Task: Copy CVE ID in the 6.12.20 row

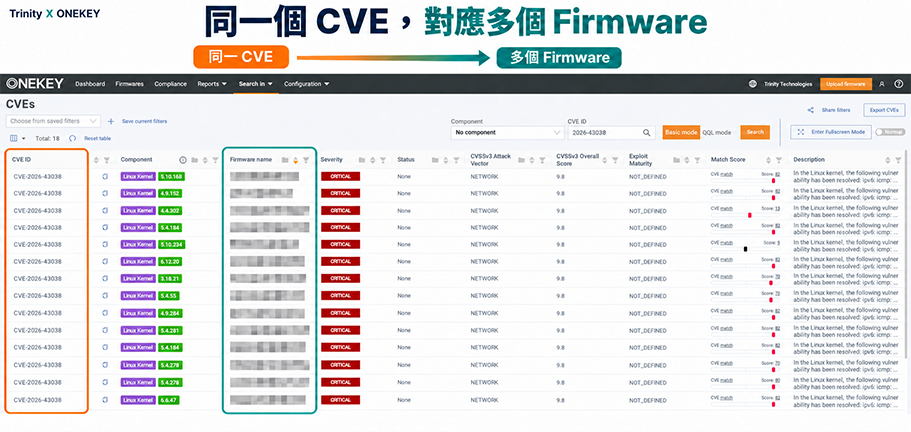Action: 105,262
